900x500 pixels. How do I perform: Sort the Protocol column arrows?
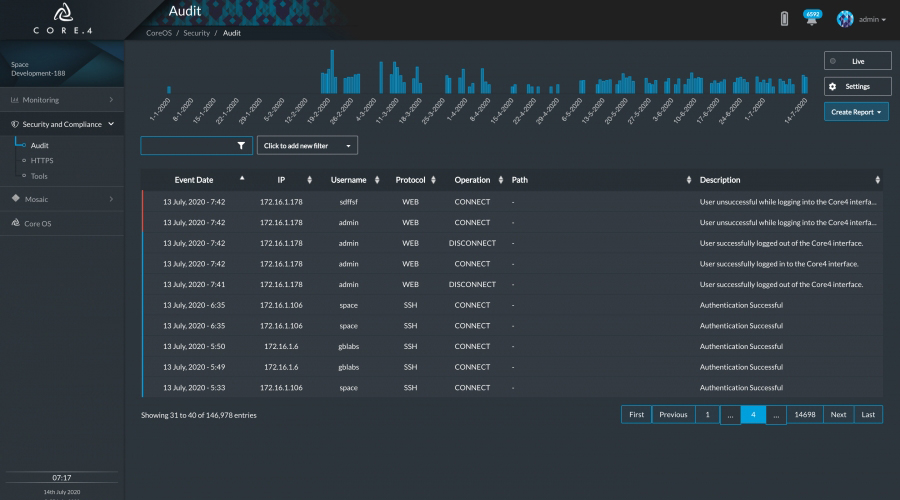pos(433,180)
